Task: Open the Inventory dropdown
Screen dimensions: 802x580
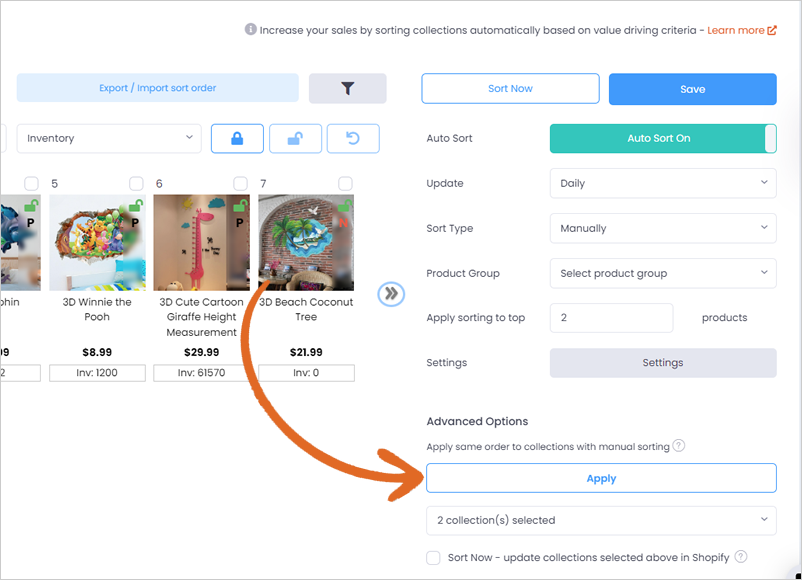Action: 109,138
